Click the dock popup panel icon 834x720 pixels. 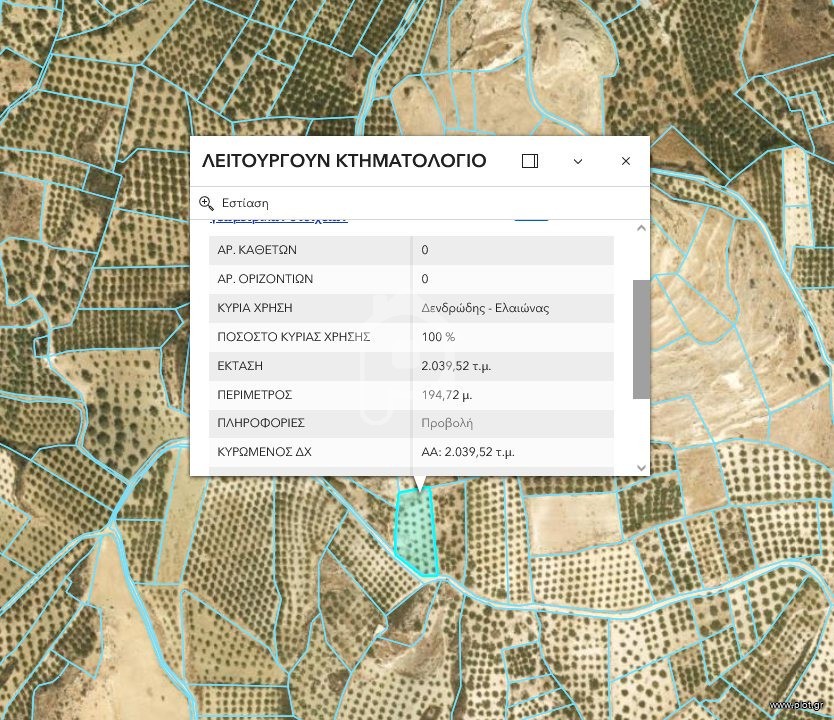(530, 161)
